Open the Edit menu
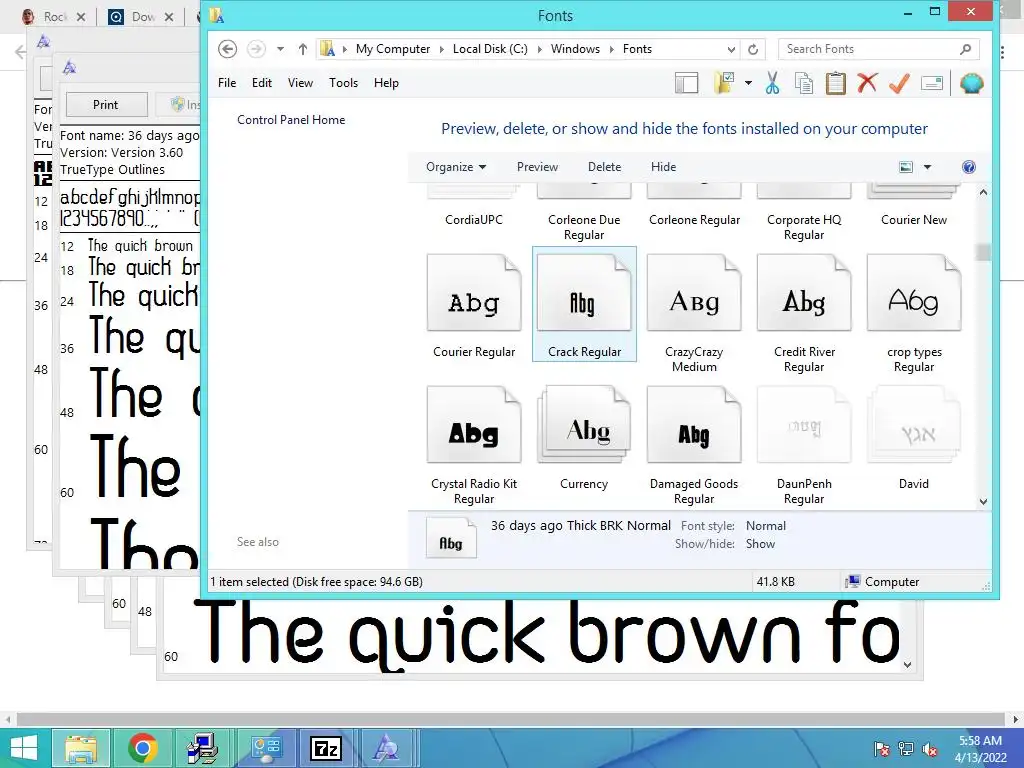The height and width of the screenshot is (768, 1024). click(262, 83)
